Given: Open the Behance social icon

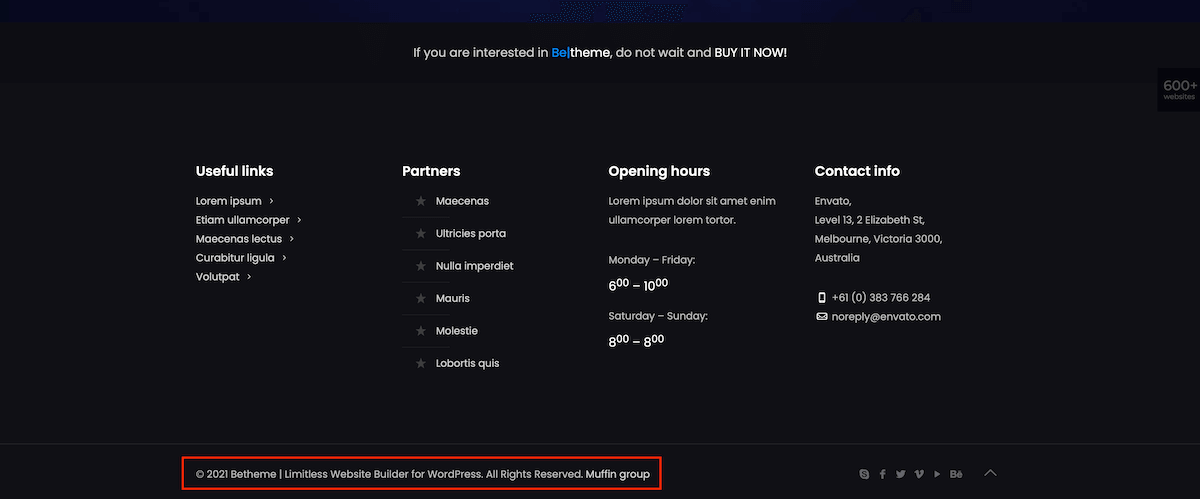Looking at the screenshot, I should tap(956, 474).
